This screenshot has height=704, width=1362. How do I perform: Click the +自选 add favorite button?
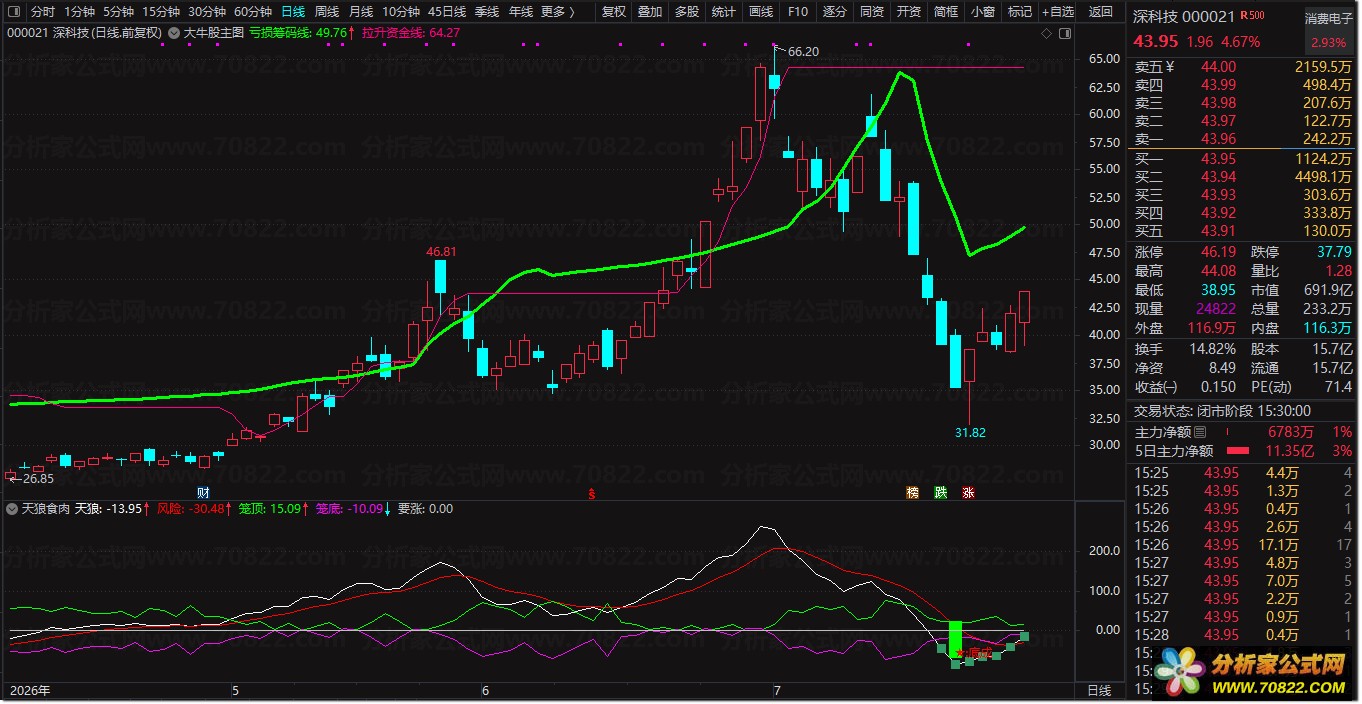click(x=1058, y=12)
